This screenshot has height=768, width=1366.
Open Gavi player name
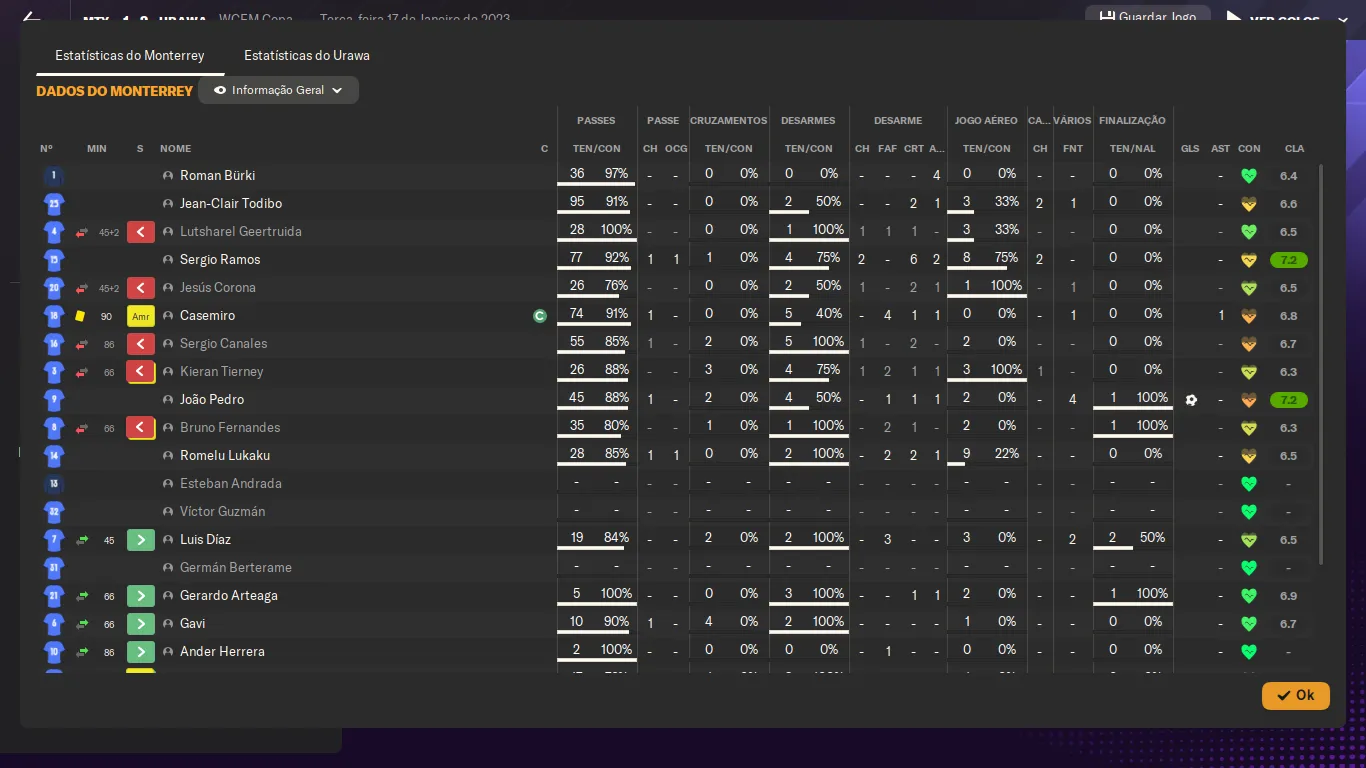[193, 624]
